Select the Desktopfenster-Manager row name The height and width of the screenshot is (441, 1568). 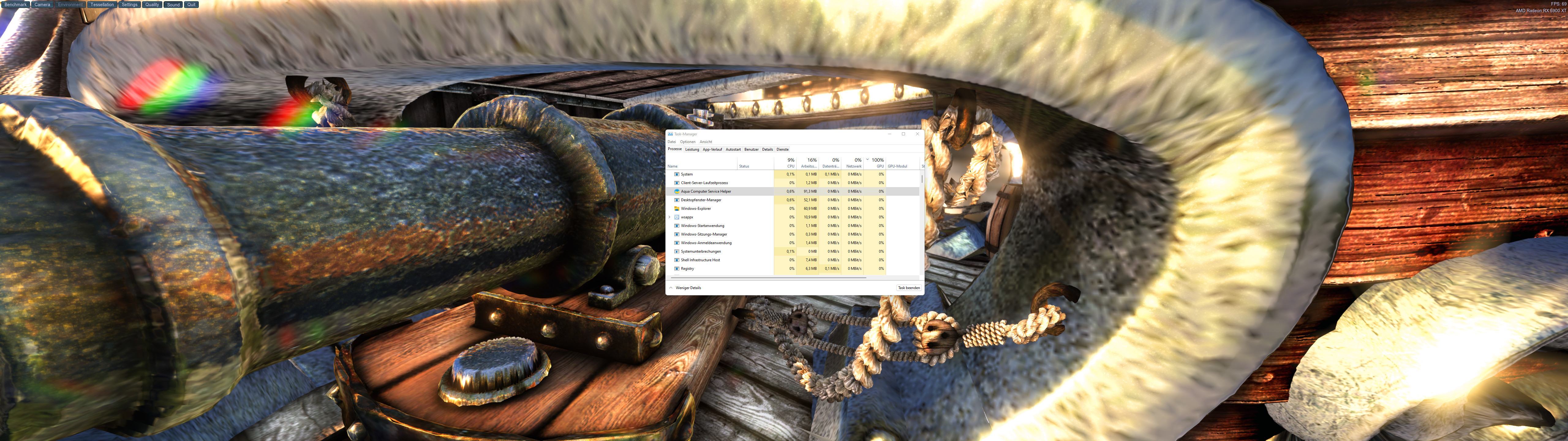point(701,200)
